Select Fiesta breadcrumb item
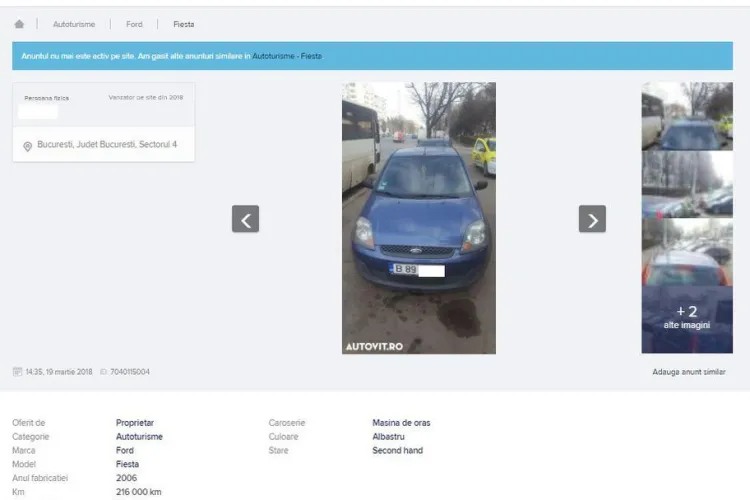750x500 pixels. click(183, 24)
